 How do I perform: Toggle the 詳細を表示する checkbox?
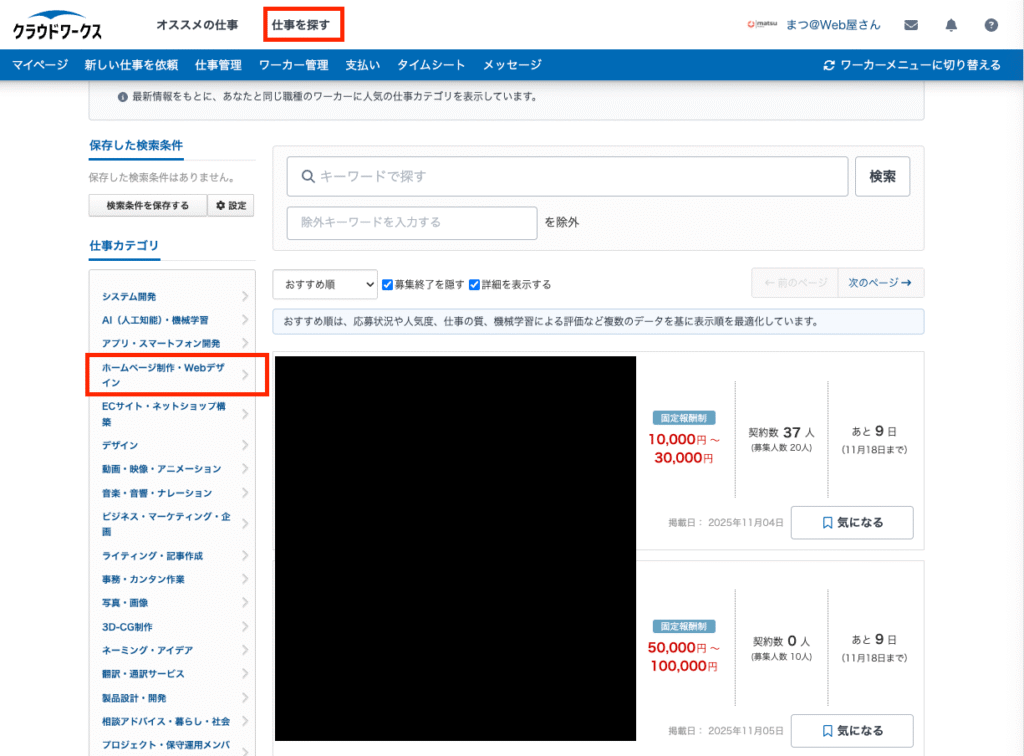click(474, 284)
